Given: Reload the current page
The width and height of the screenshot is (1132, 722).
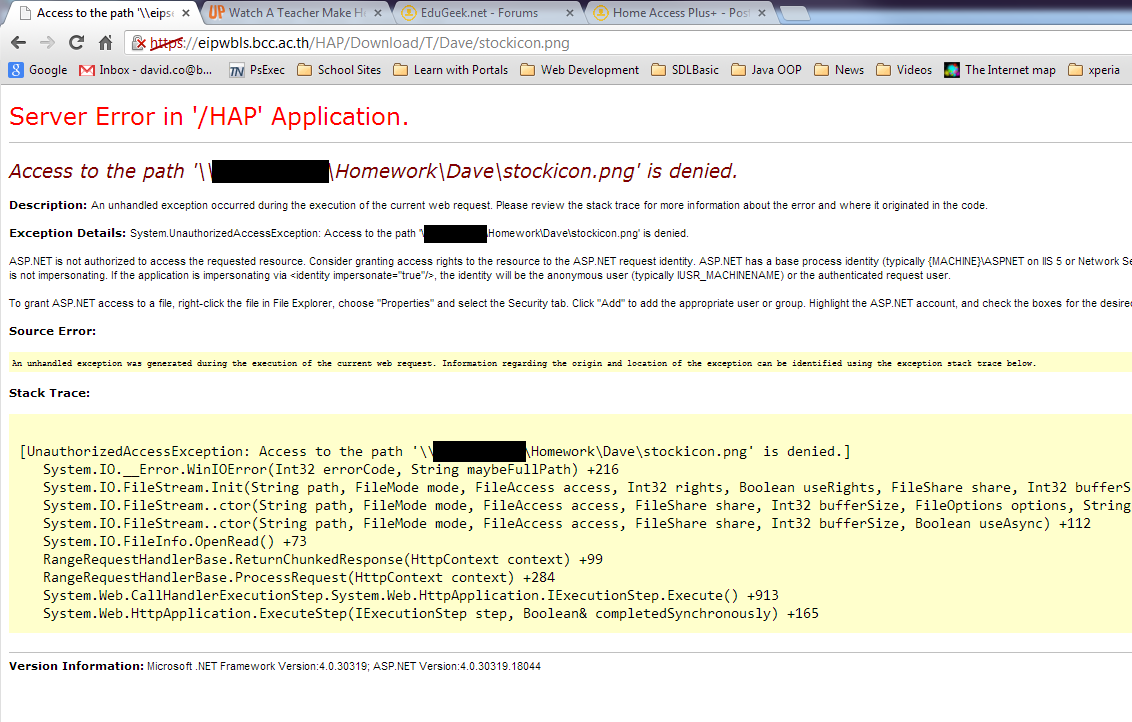Looking at the screenshot, I should point(76,43).
